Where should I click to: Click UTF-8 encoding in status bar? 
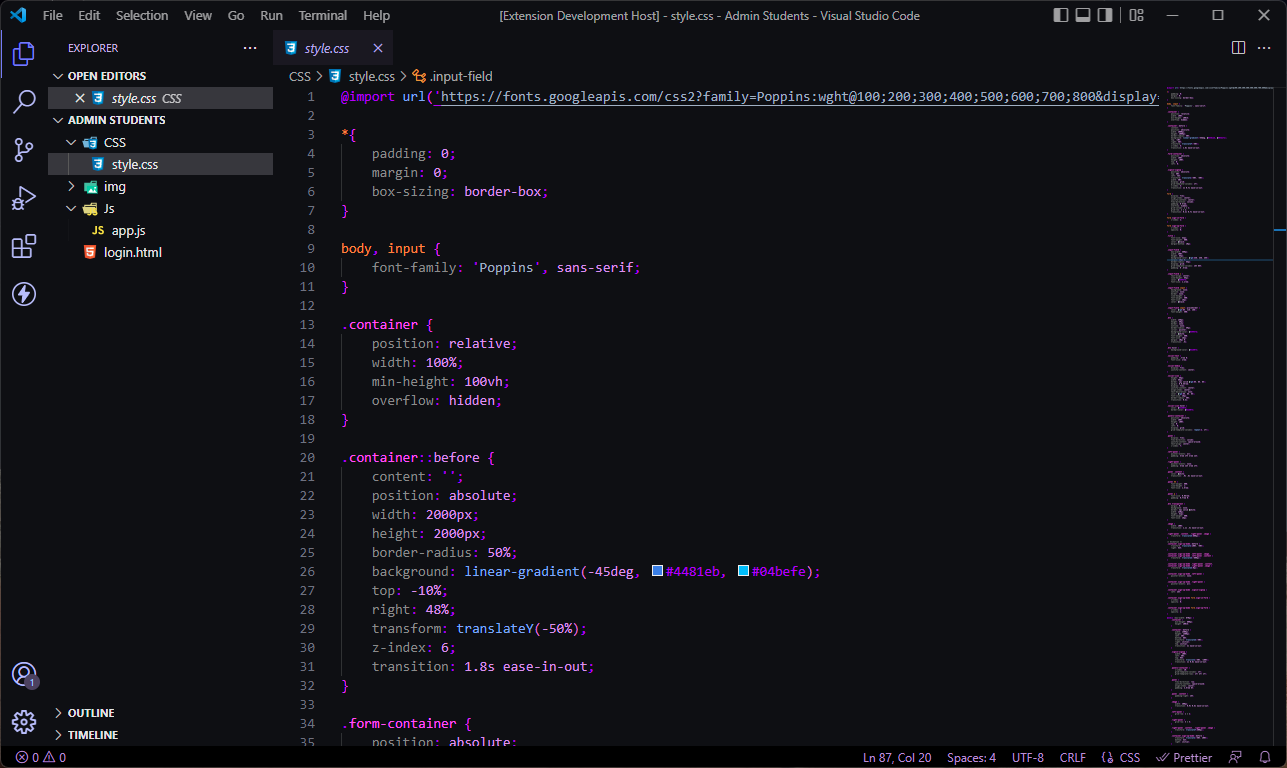coord(1027,757)
